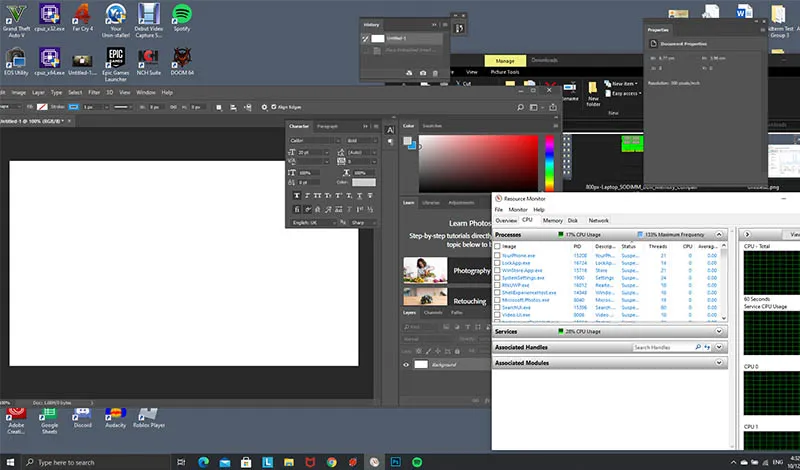Image resolution: width=800 pixels, height=470 pixels.
Task: Click the Photoshop icon in taskbar
Action: 396,462
